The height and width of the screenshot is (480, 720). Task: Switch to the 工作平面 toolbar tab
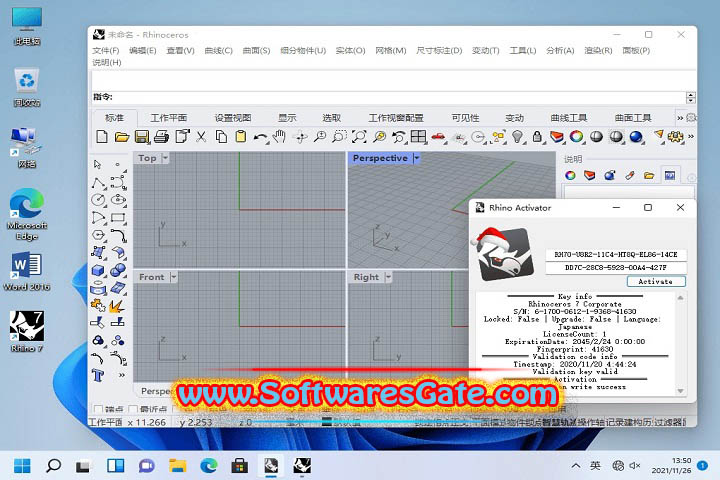(169, 118)
